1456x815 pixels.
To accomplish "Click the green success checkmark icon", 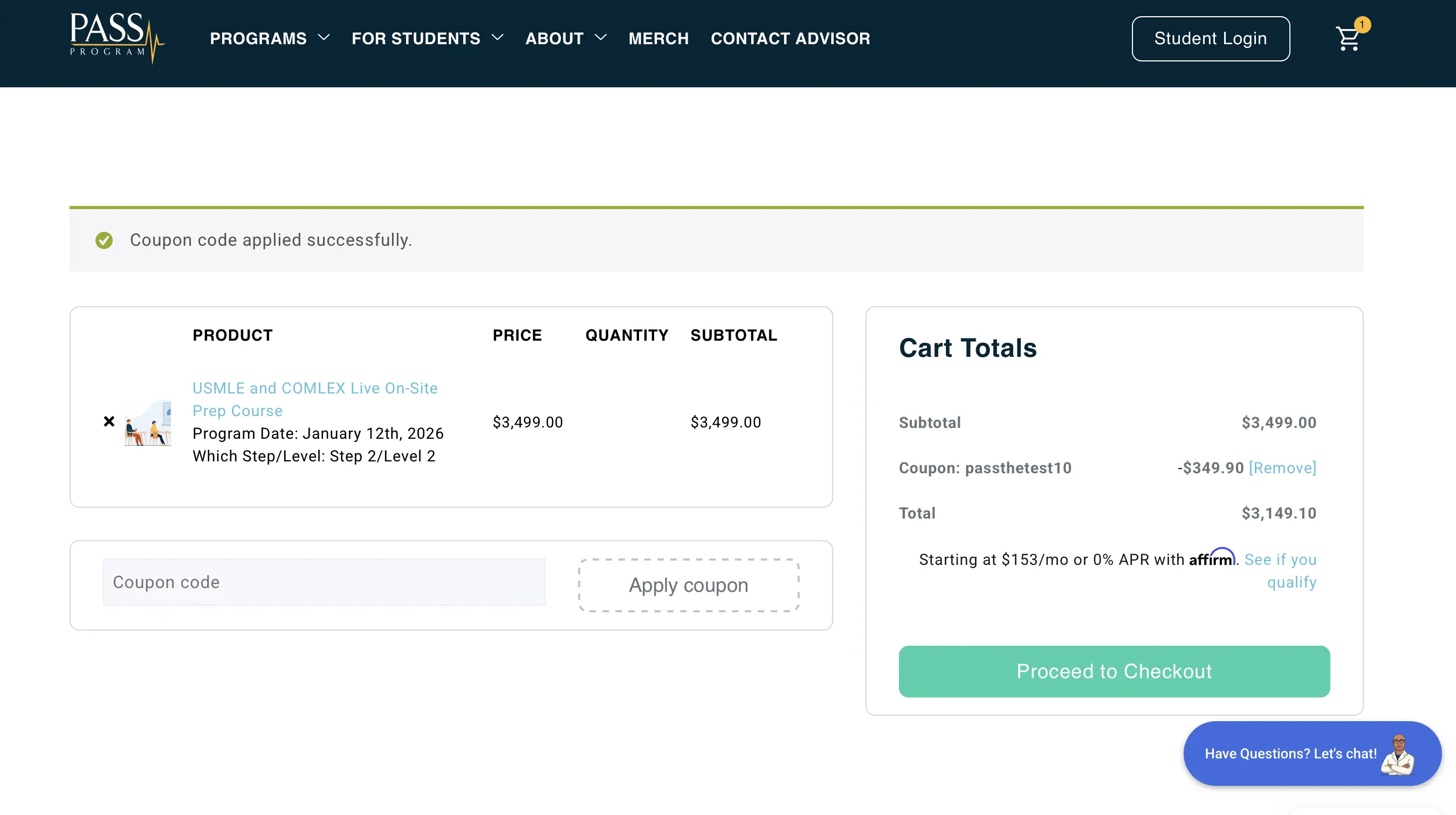I will (x=104, y=240).
